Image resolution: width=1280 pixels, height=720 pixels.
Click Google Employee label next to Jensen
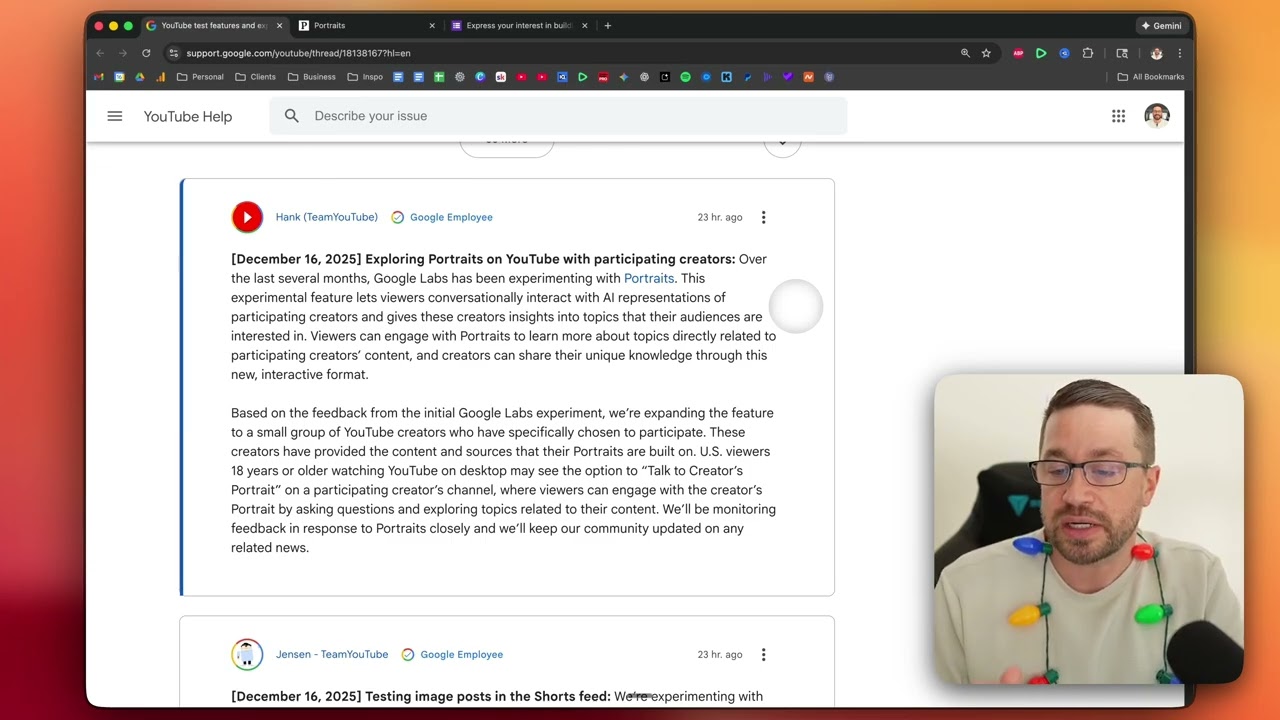pos(462,654)
